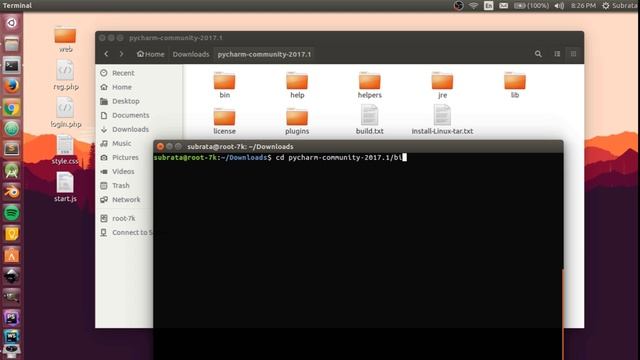Click the battery 100% indicator
Image resolution: width=640 pixels, height=360 pixels.
point(531,5)
